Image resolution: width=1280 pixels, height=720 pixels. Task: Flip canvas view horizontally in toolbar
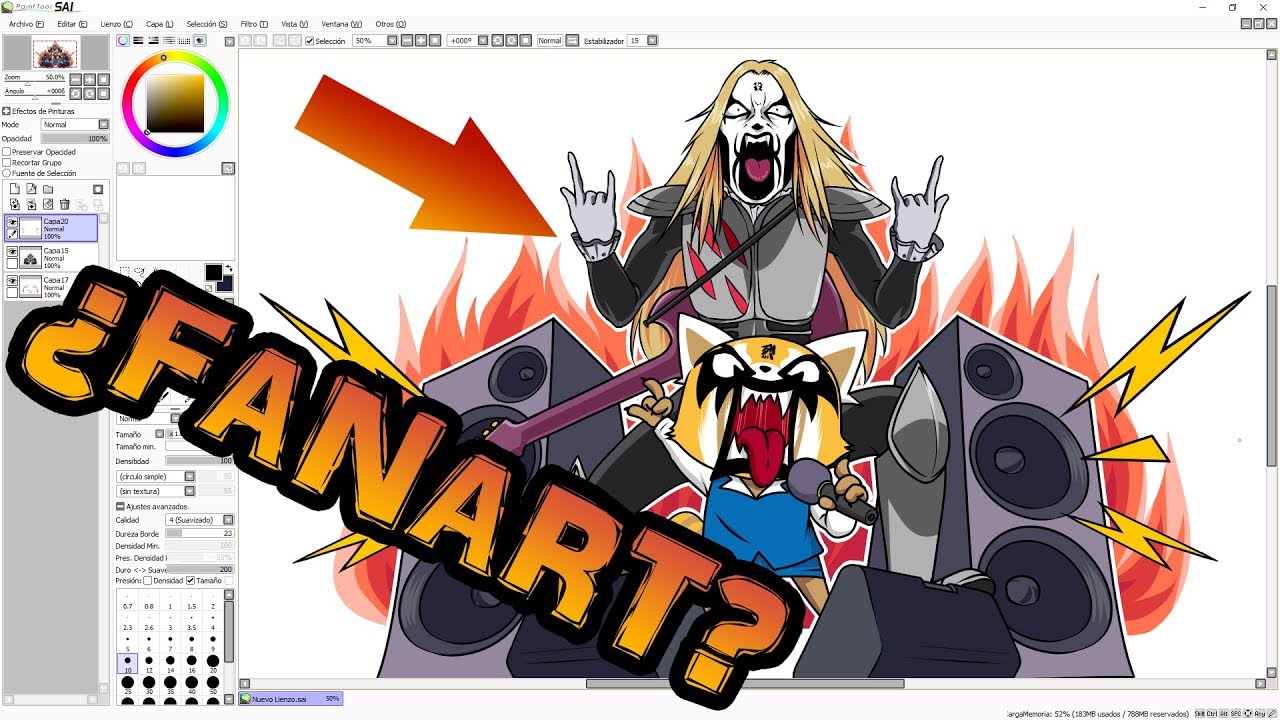[572, 40]
